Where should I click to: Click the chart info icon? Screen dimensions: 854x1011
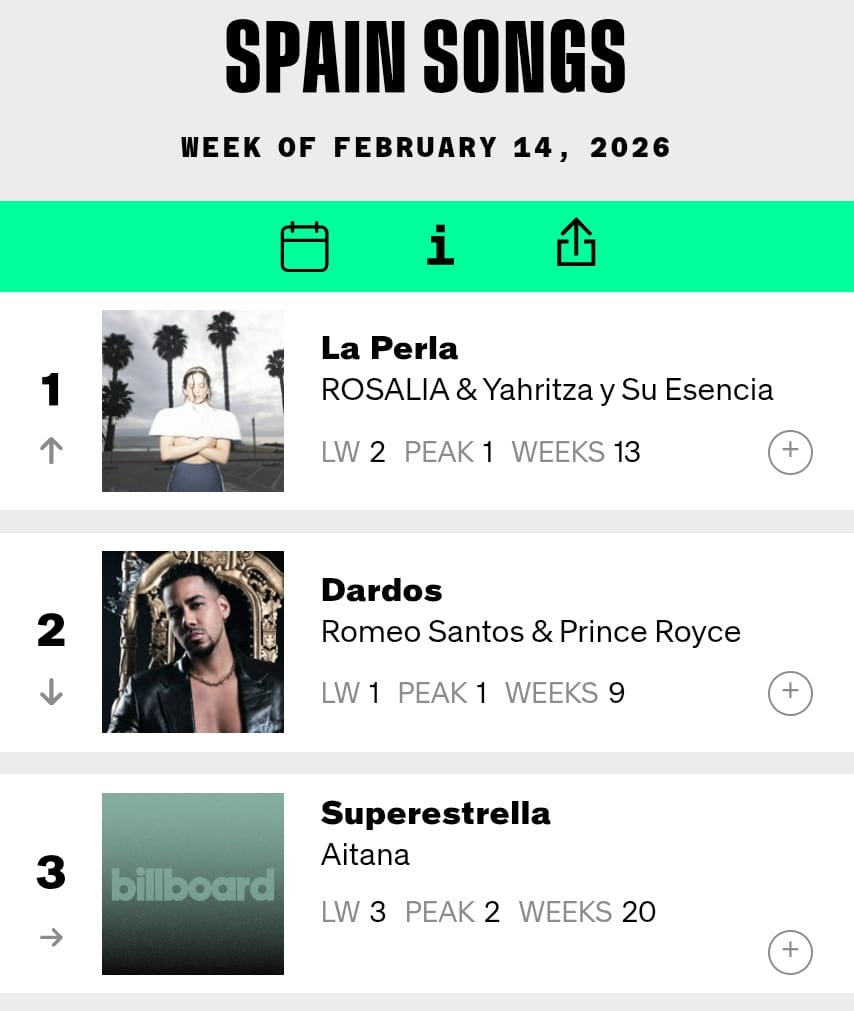click(440, 245)
